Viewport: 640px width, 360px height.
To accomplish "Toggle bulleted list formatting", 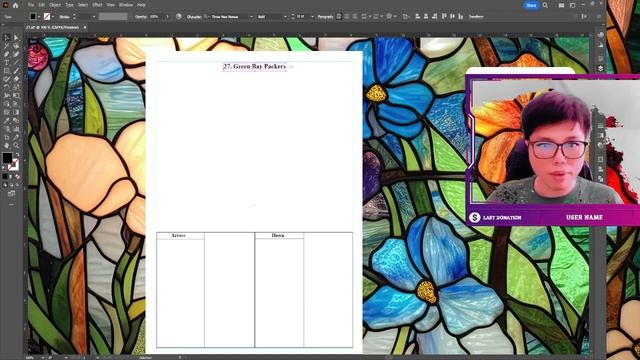I will (364, 17).
